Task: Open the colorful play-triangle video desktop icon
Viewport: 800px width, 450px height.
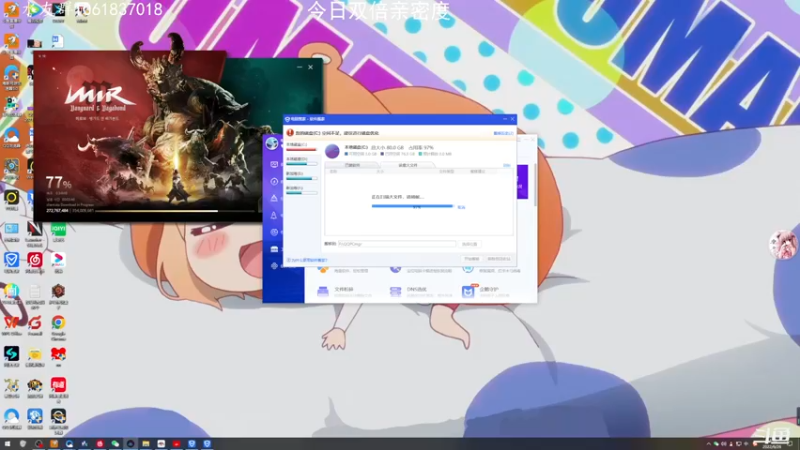Action: (x=58, y=260)
